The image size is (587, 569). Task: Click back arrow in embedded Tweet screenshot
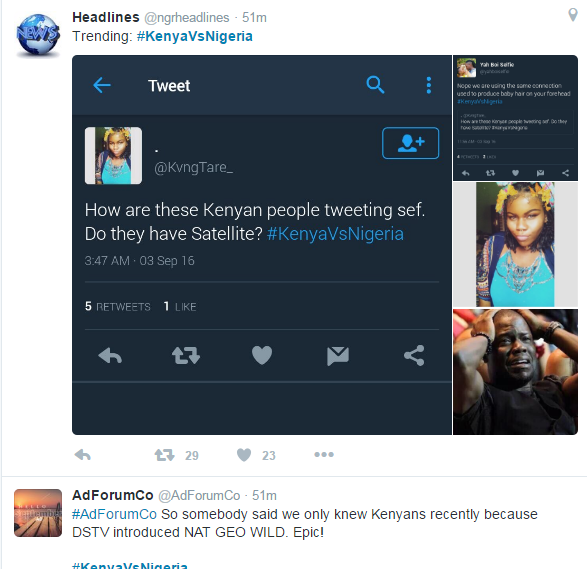point(102,85)
